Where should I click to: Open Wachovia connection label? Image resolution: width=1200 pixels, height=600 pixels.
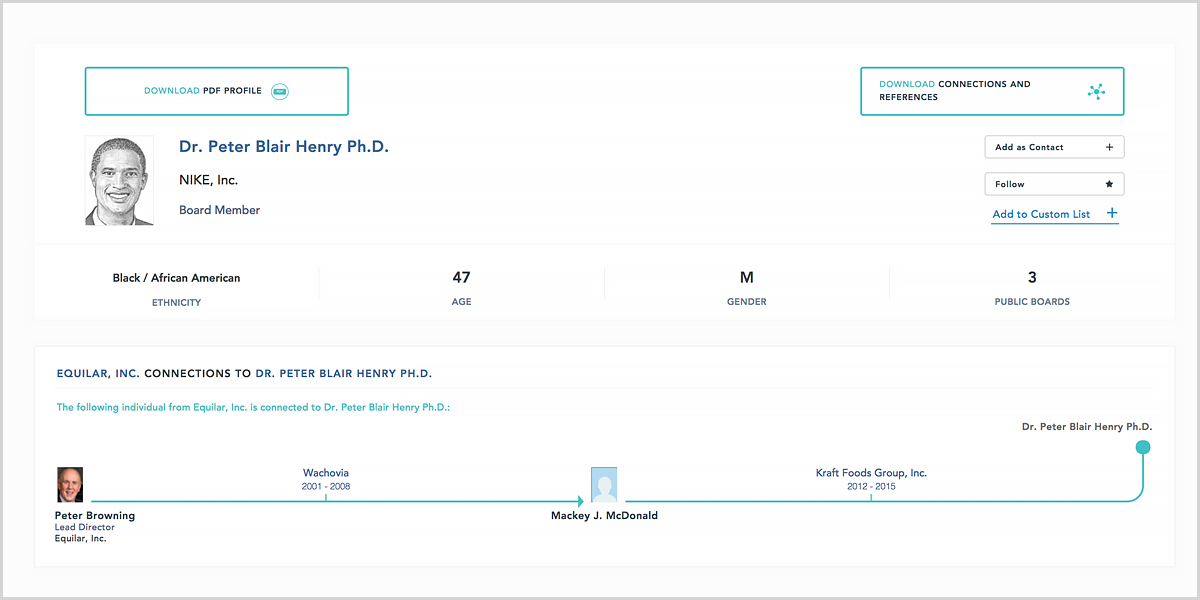(326, 473)
